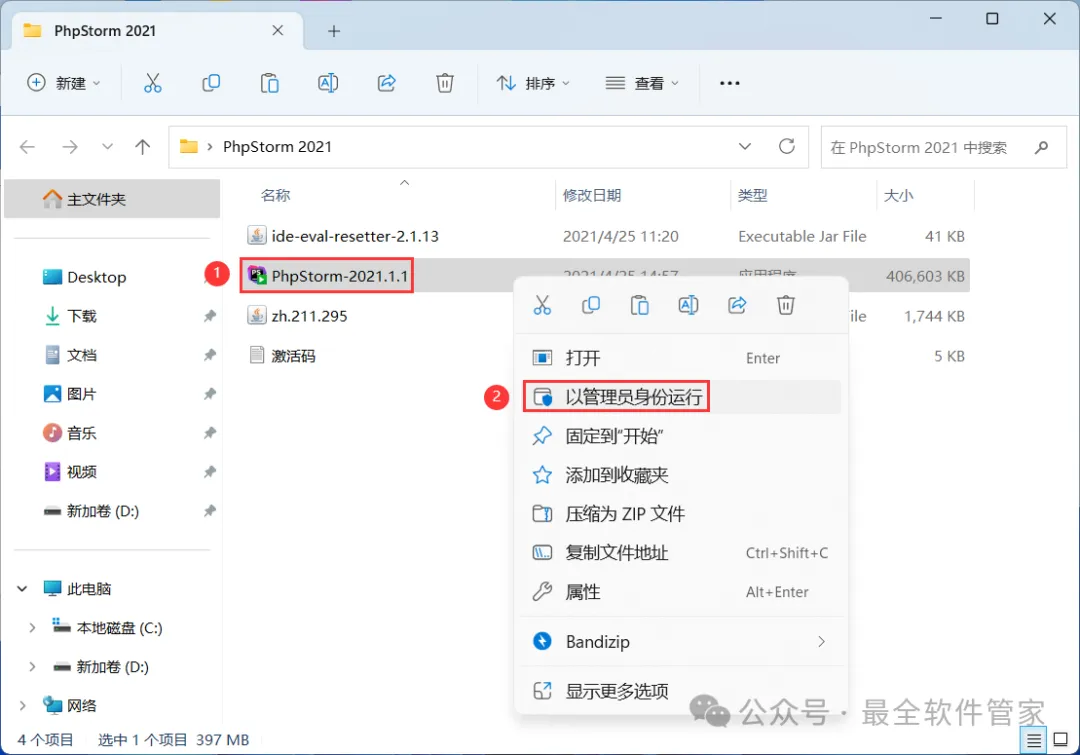Go back with the left arrow button
This screenshot has width=1080, height=755.
coord(28,147)
